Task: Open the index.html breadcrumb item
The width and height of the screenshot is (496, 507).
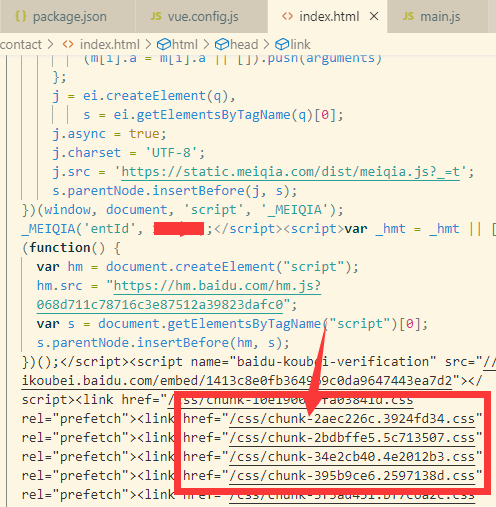Action: click(x=110, y=44)
